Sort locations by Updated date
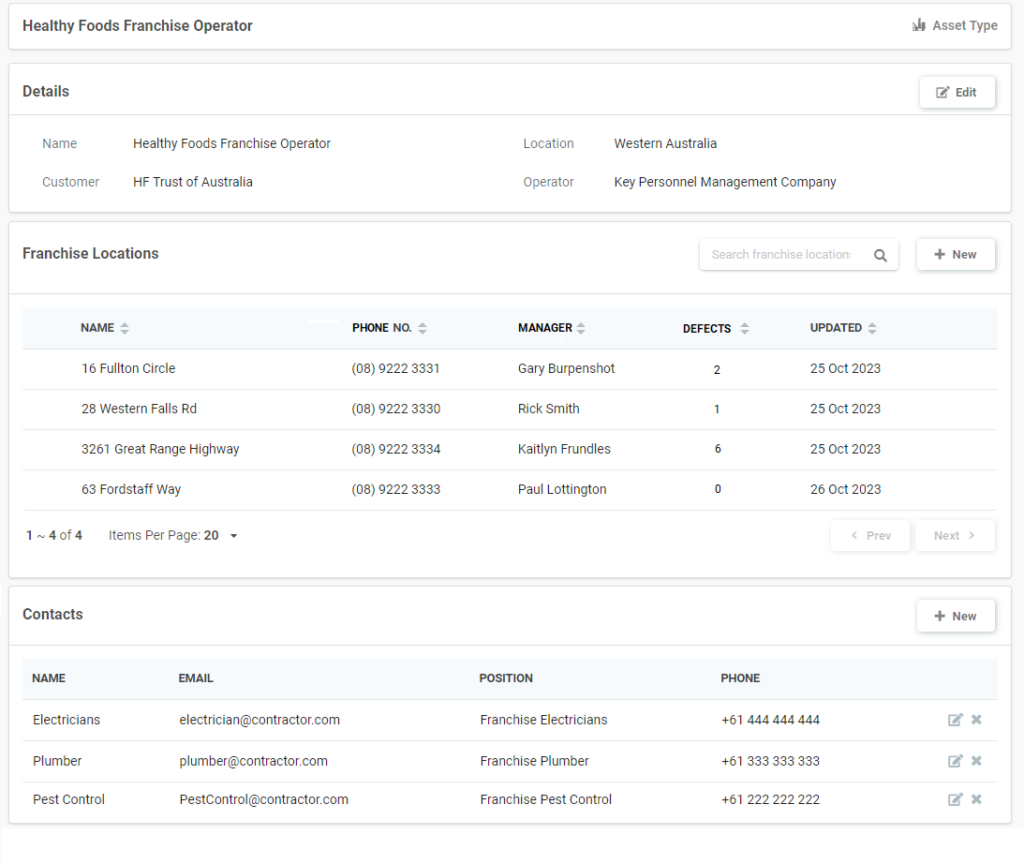Image resolution: width=1024 pixels, height=864 pixels. 872,328
